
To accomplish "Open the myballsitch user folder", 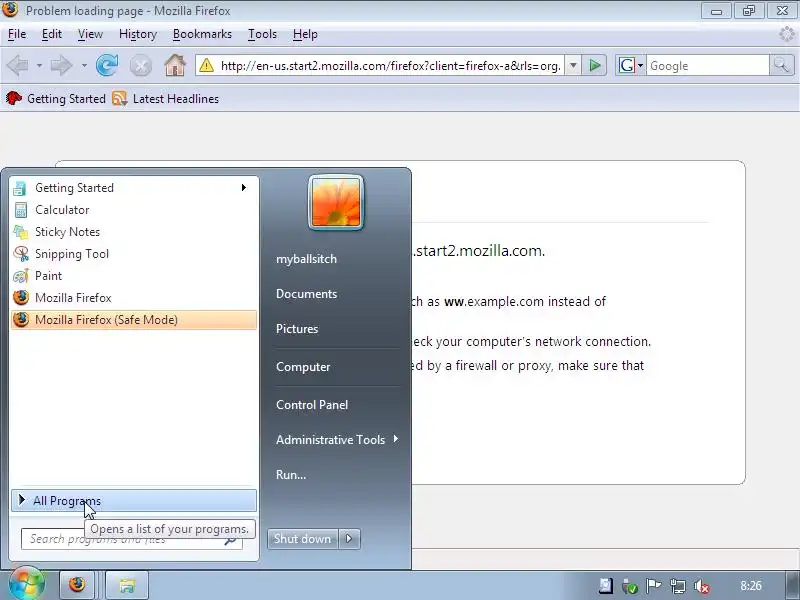I will click(307, 259).
